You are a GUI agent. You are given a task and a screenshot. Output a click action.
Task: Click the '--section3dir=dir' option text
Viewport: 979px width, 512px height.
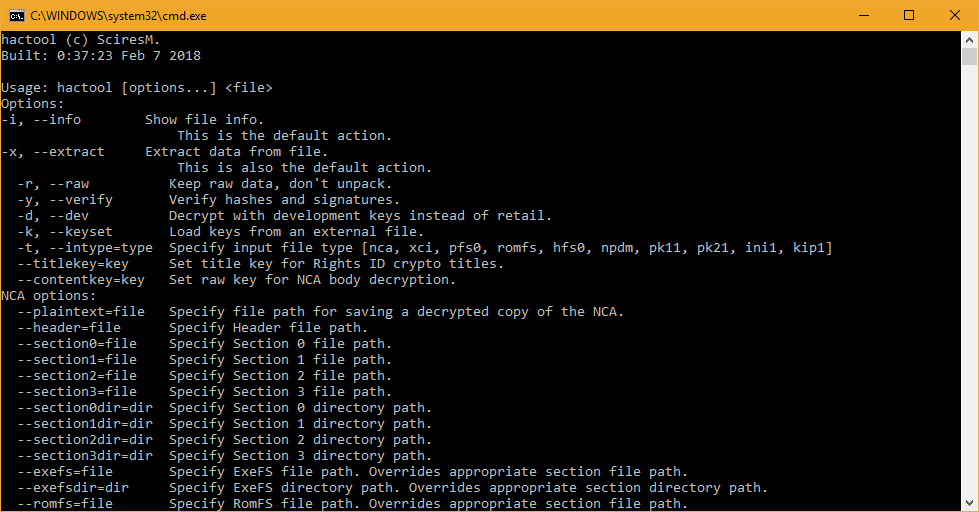click(x=85, y=456)
